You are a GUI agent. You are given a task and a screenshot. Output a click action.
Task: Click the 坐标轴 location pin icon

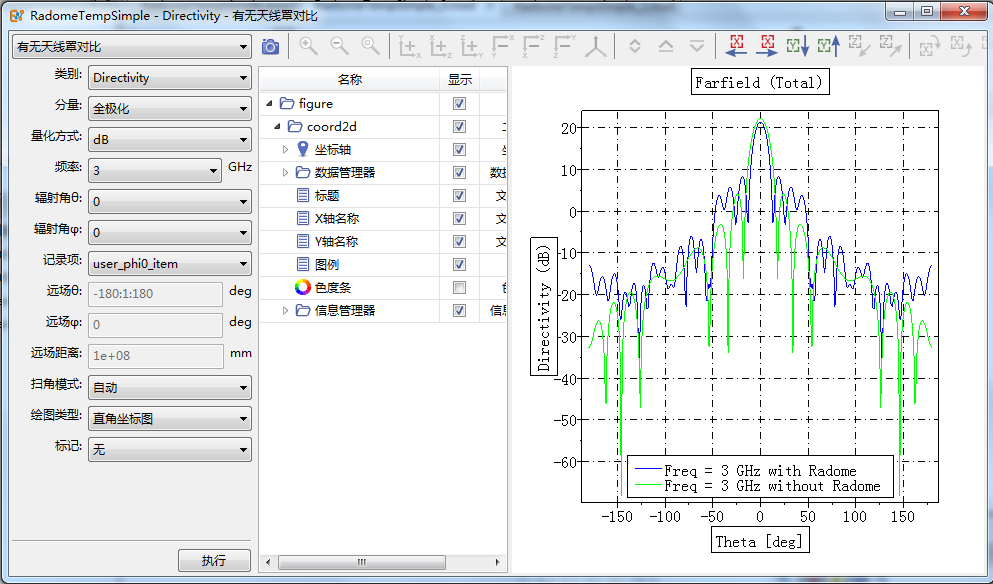click(303, 149)
